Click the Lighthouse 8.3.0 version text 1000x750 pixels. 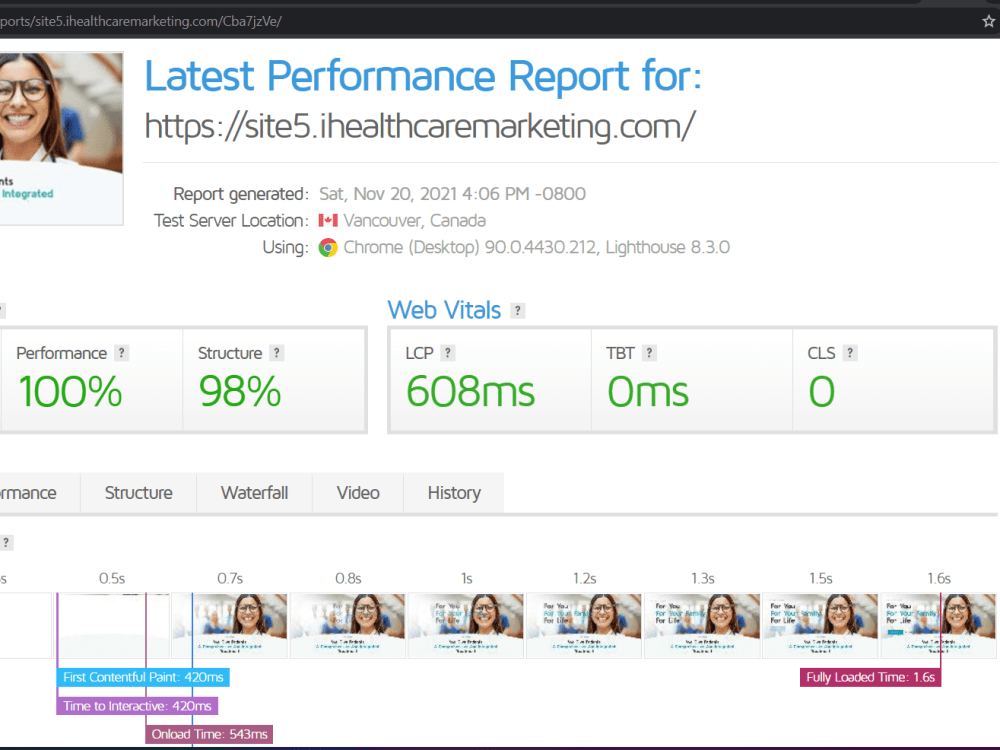pyautogui.click(x=668, y=247)
